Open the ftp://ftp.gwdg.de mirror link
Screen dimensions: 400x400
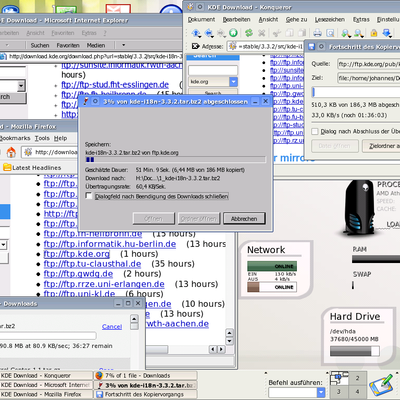pyautogui.click(x=78, y=274)
